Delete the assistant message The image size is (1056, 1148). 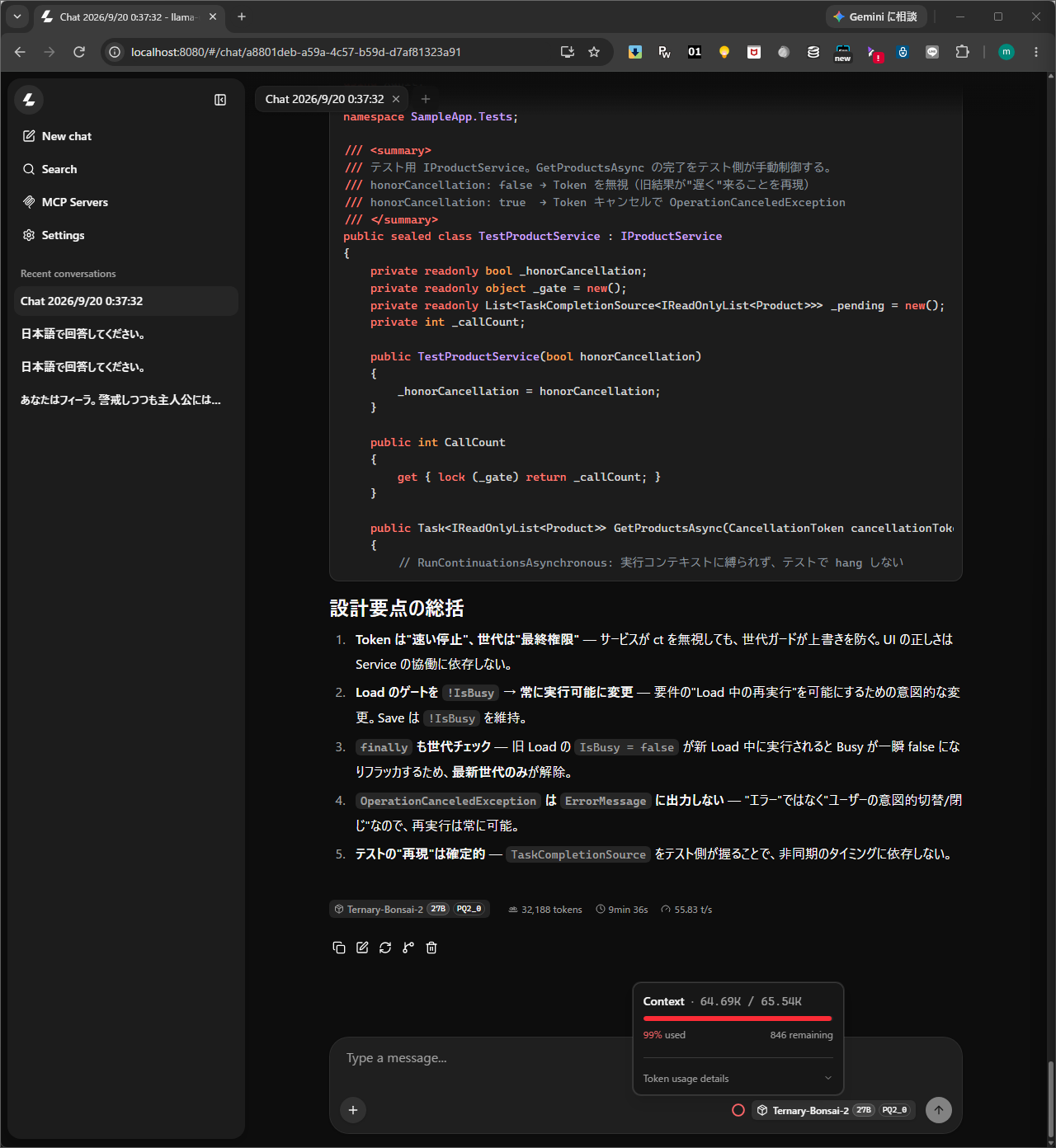coord(431,948)
